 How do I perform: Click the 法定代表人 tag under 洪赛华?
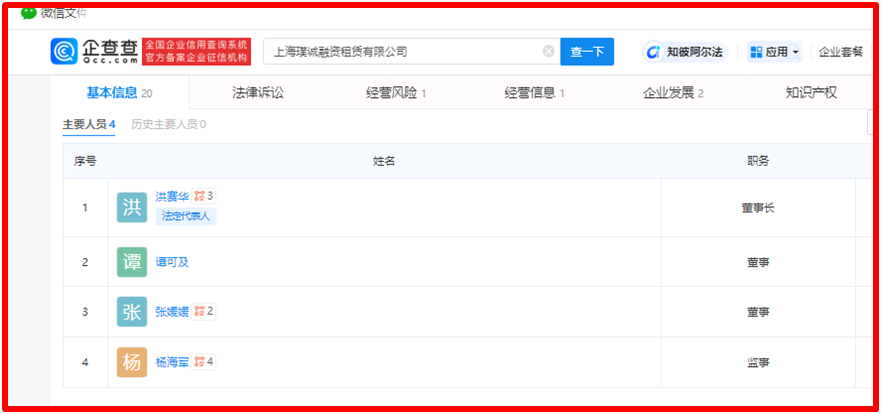pos(186,215)
